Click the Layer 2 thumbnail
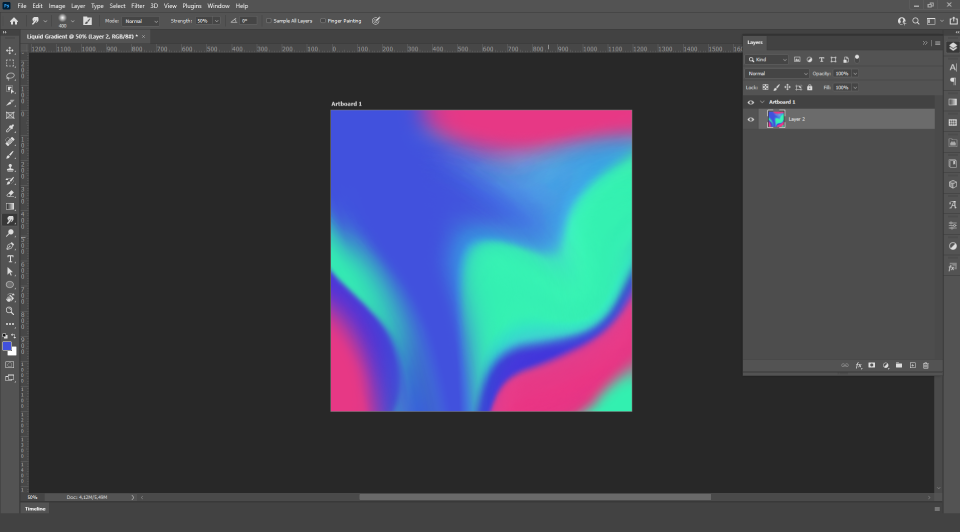Screen dimensions: 960x532 776,119
